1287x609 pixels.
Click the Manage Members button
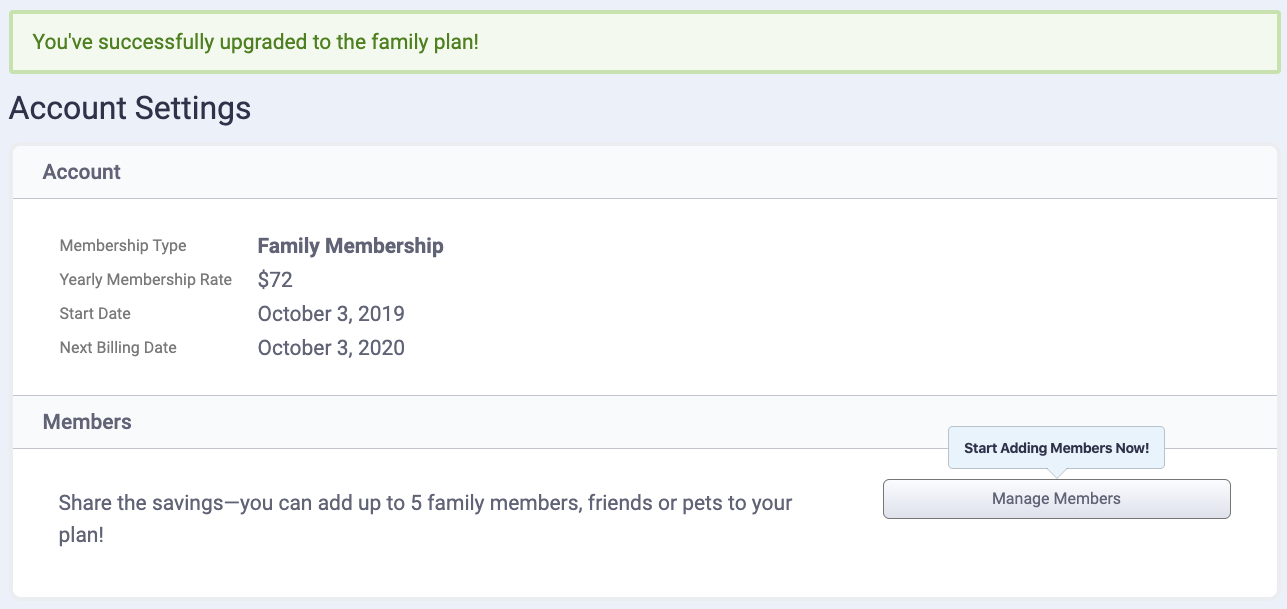click(x=1056, y=499)
